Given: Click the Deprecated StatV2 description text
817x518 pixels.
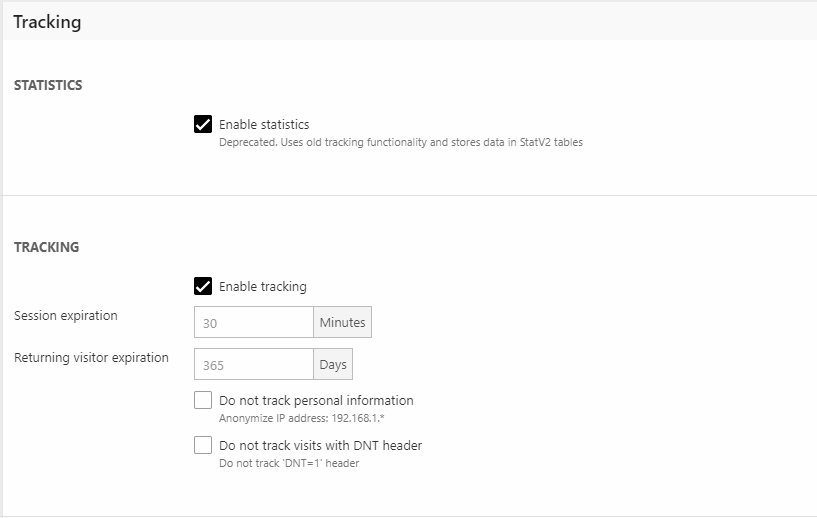Looking at the screenshot, I should pos(400,142).
